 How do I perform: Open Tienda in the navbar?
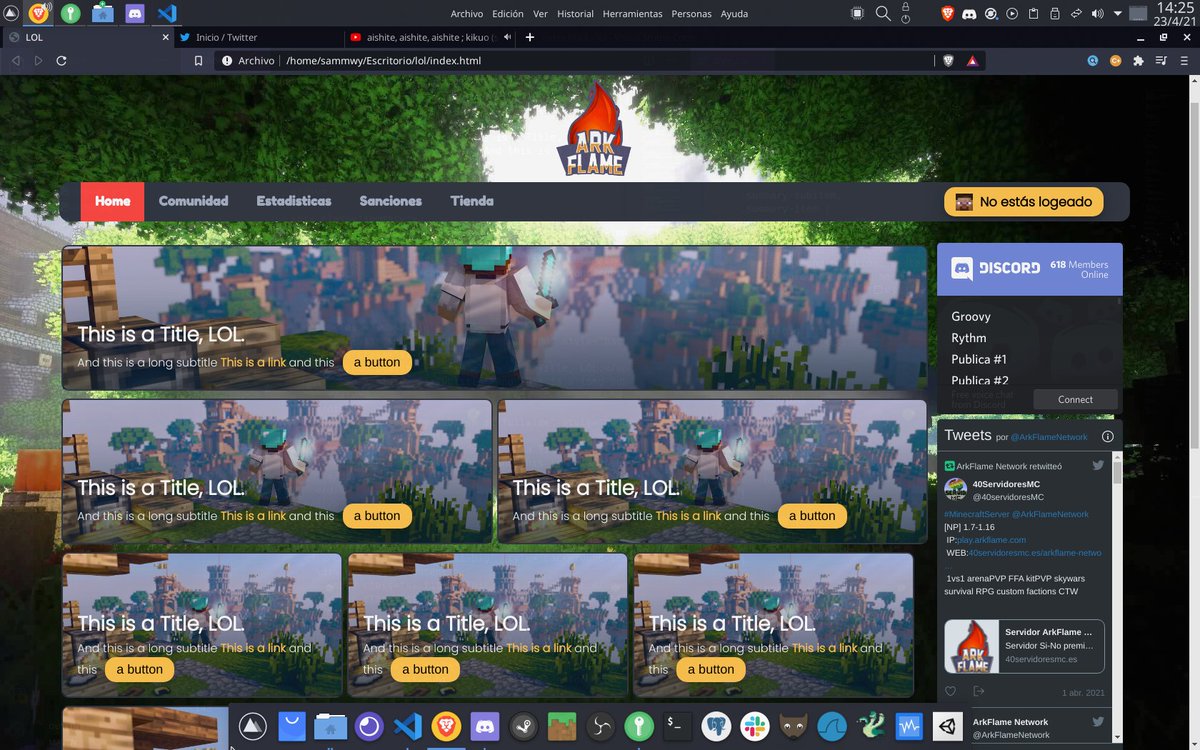click(x=472, y=201)
